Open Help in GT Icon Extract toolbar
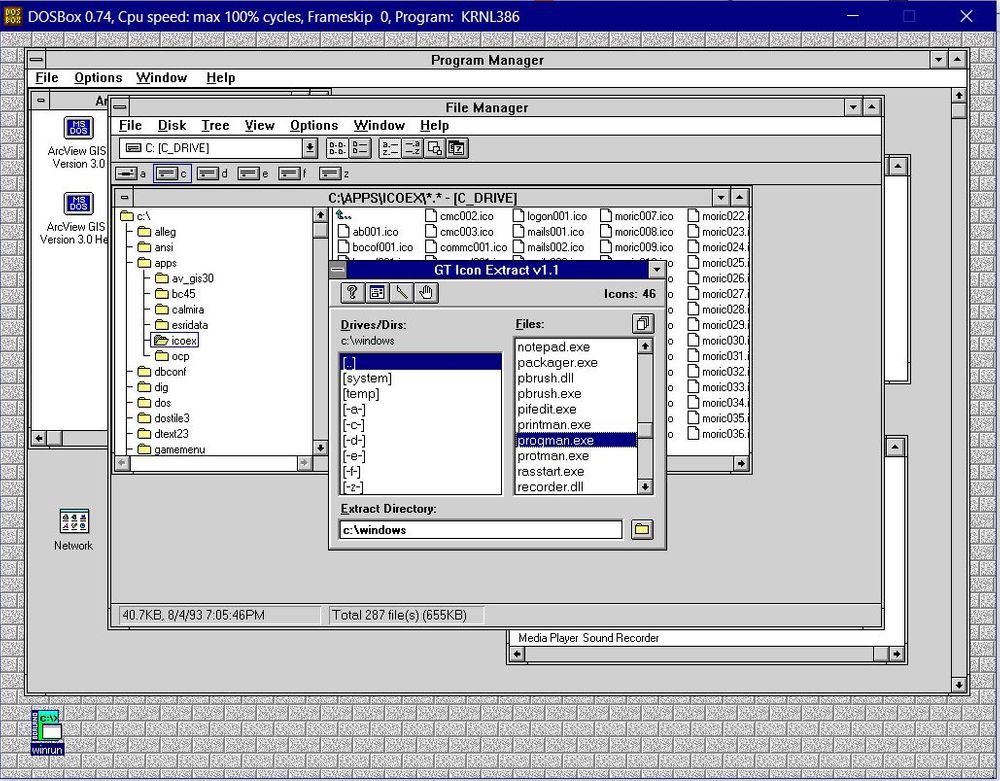Screen dimensions: 1000x781 [351, 292]
